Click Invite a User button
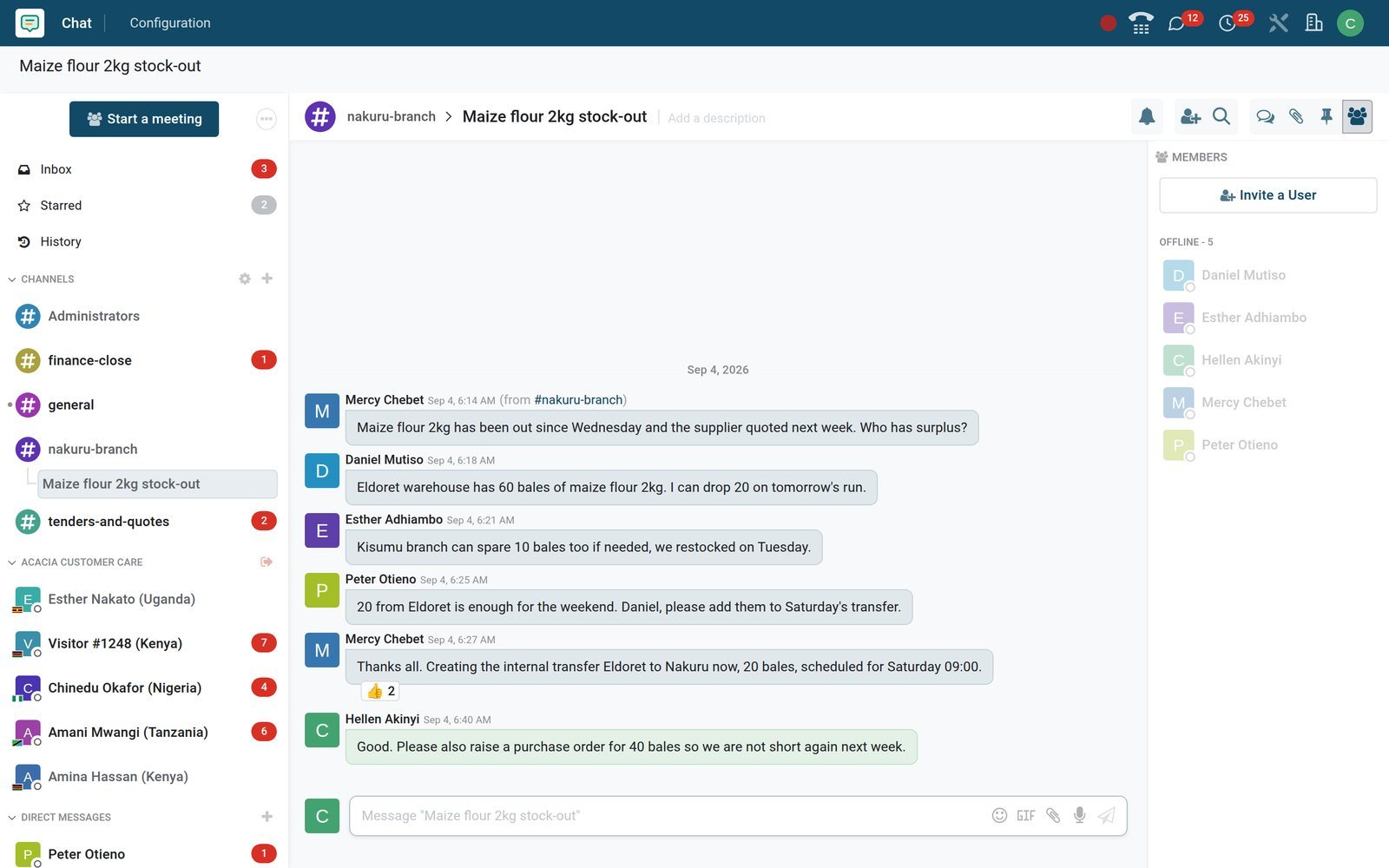Viewport: 1389px width, 868px height. (x=1267, y=195)
